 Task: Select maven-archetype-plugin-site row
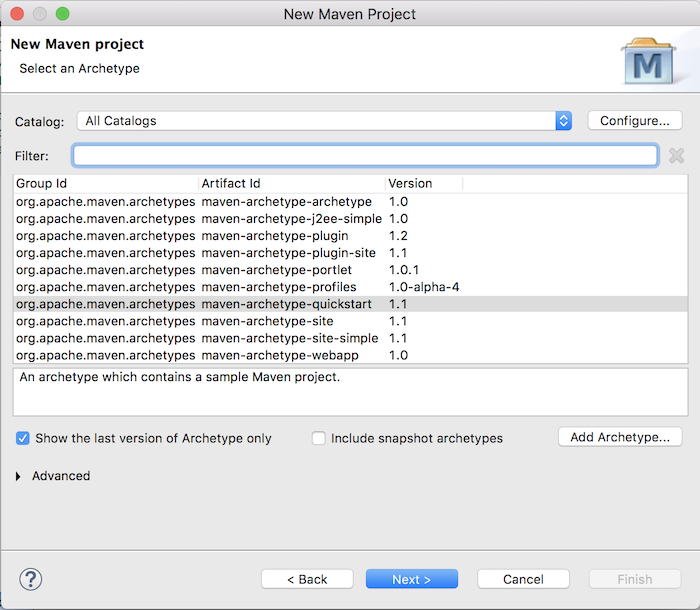pos(350,253)
